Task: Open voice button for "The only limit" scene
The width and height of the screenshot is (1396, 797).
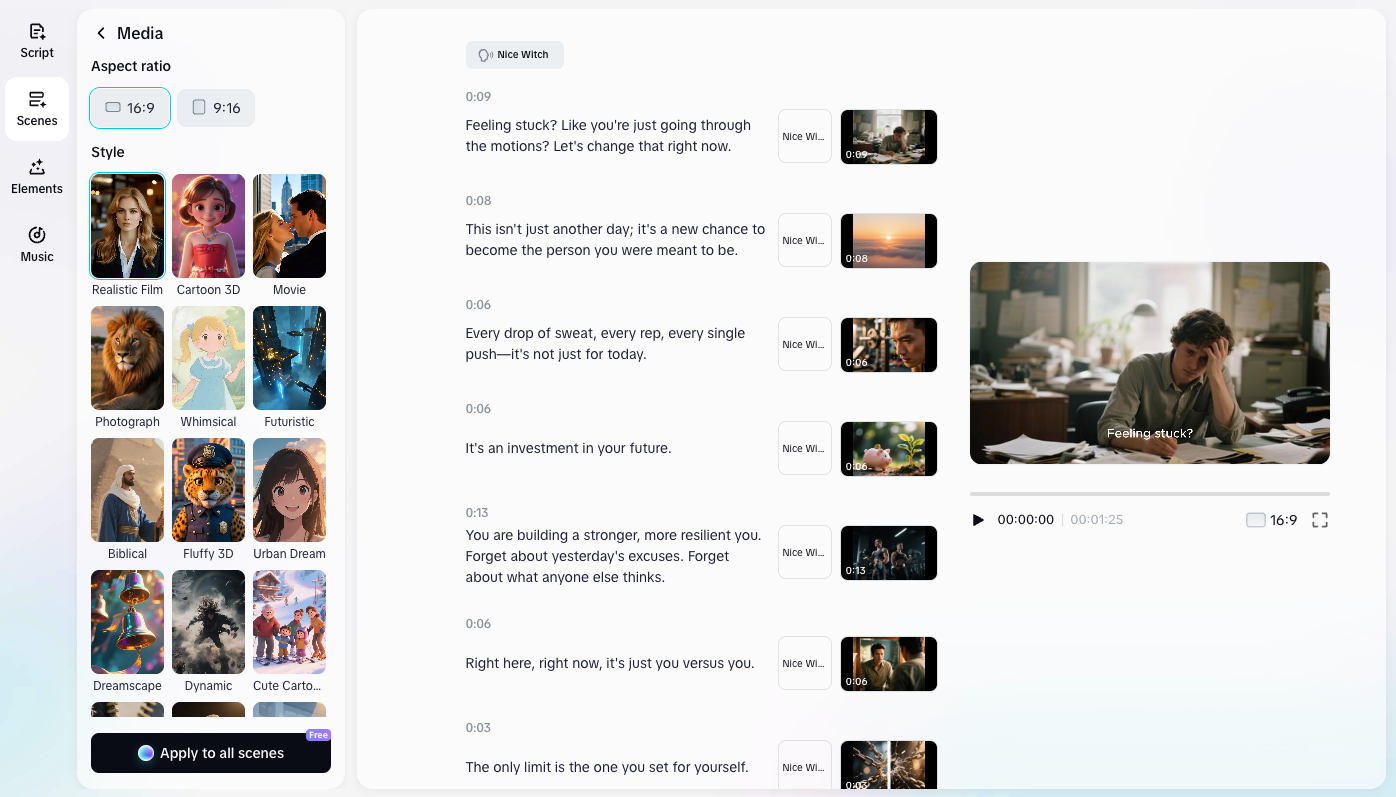Action: [805, 767]
